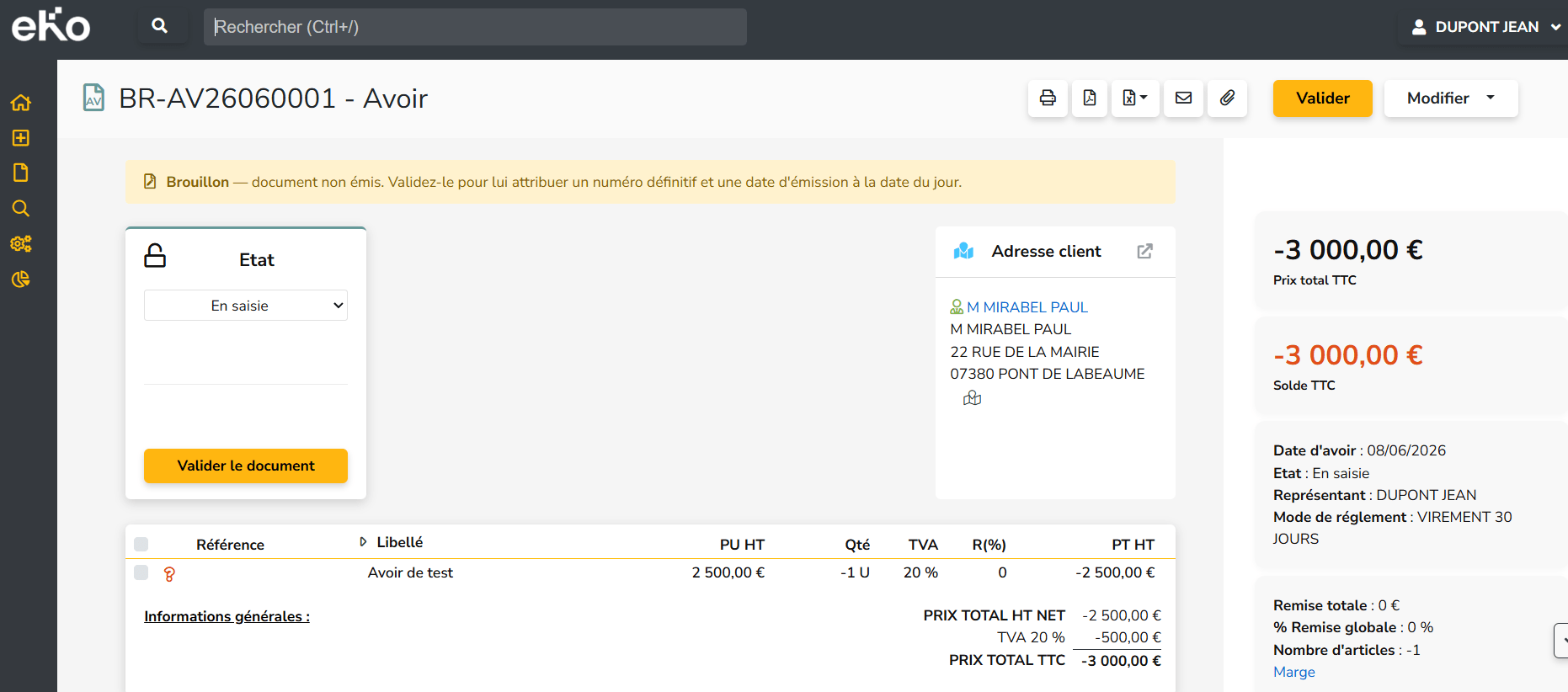The image size is (1568, 692).
Task: Click the red question mark reference icon
Action: click(x=169, y=574)
